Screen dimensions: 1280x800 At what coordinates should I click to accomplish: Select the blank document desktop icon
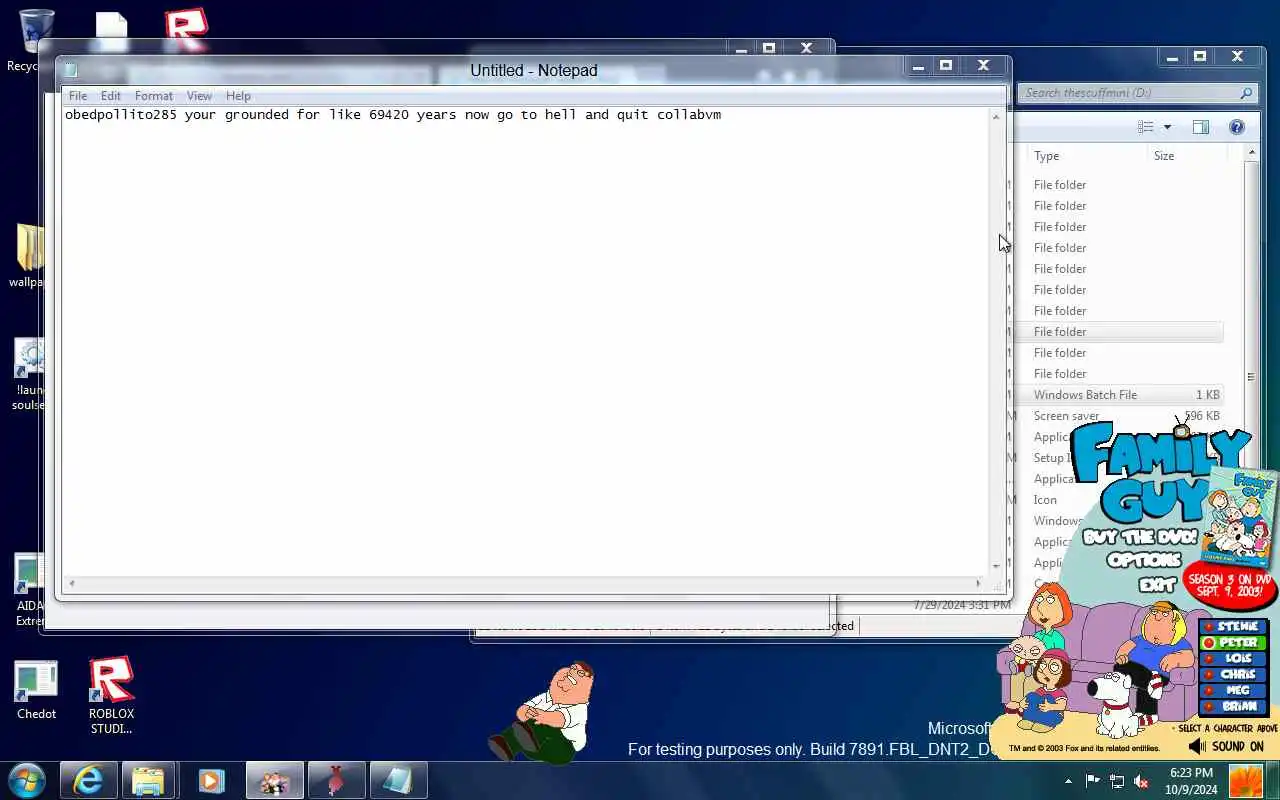click(111, 30)
